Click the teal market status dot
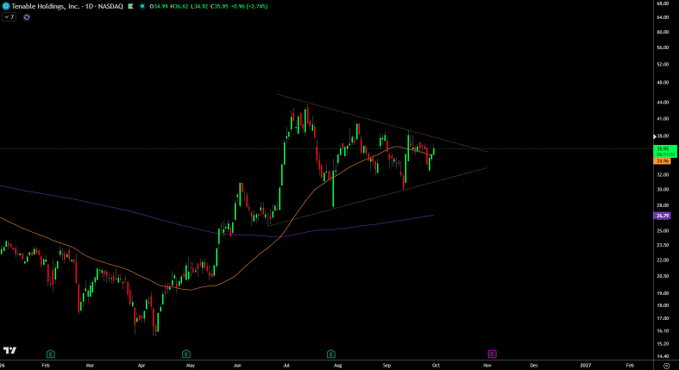679x370 pixels. [142, 6]
